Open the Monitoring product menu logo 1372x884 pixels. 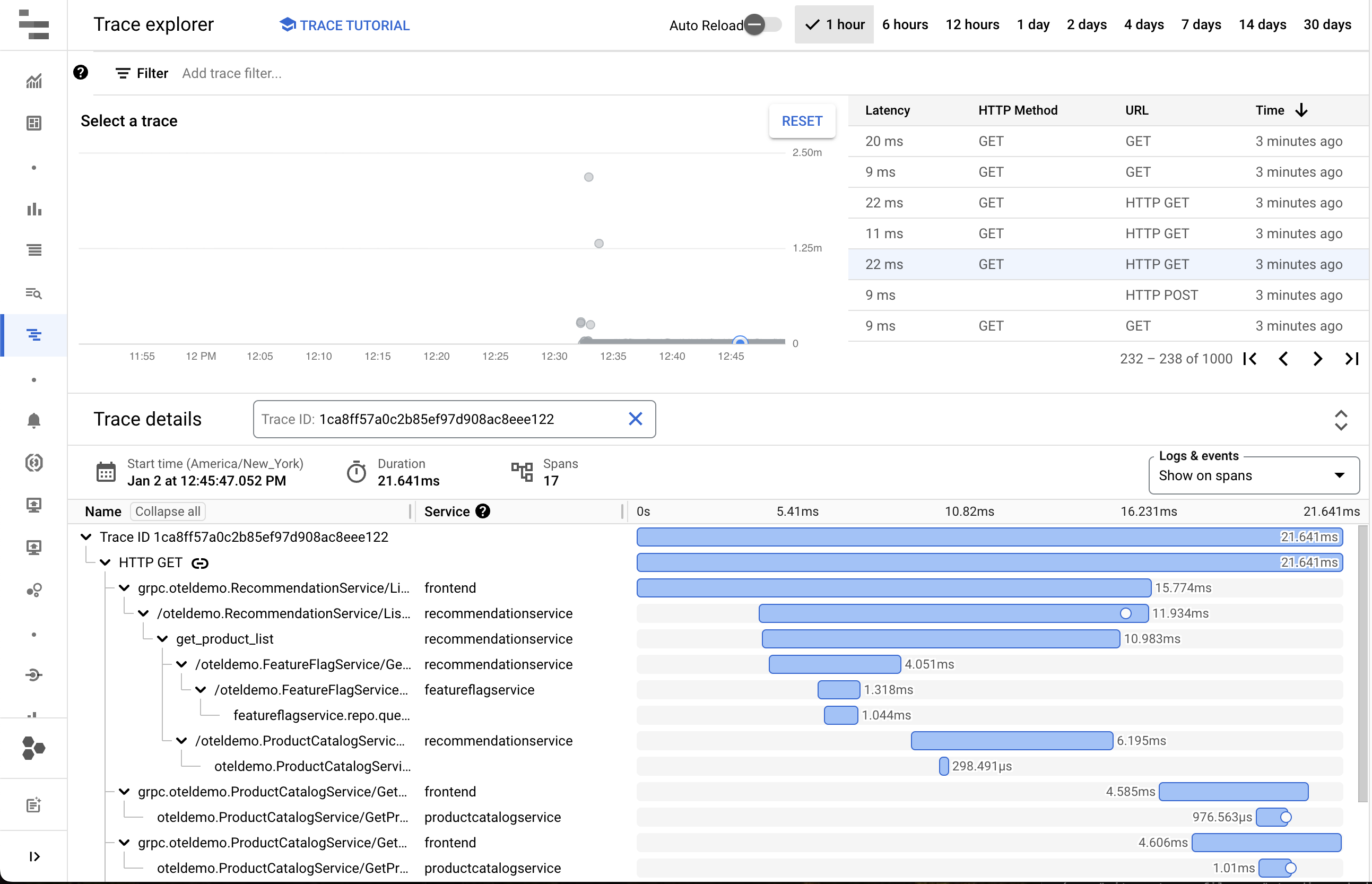33,25
